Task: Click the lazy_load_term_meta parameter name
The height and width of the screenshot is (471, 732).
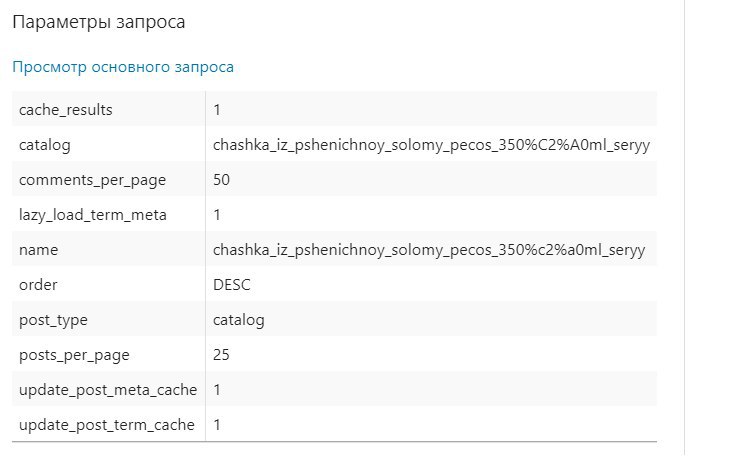Action: (x=93, y=215)
